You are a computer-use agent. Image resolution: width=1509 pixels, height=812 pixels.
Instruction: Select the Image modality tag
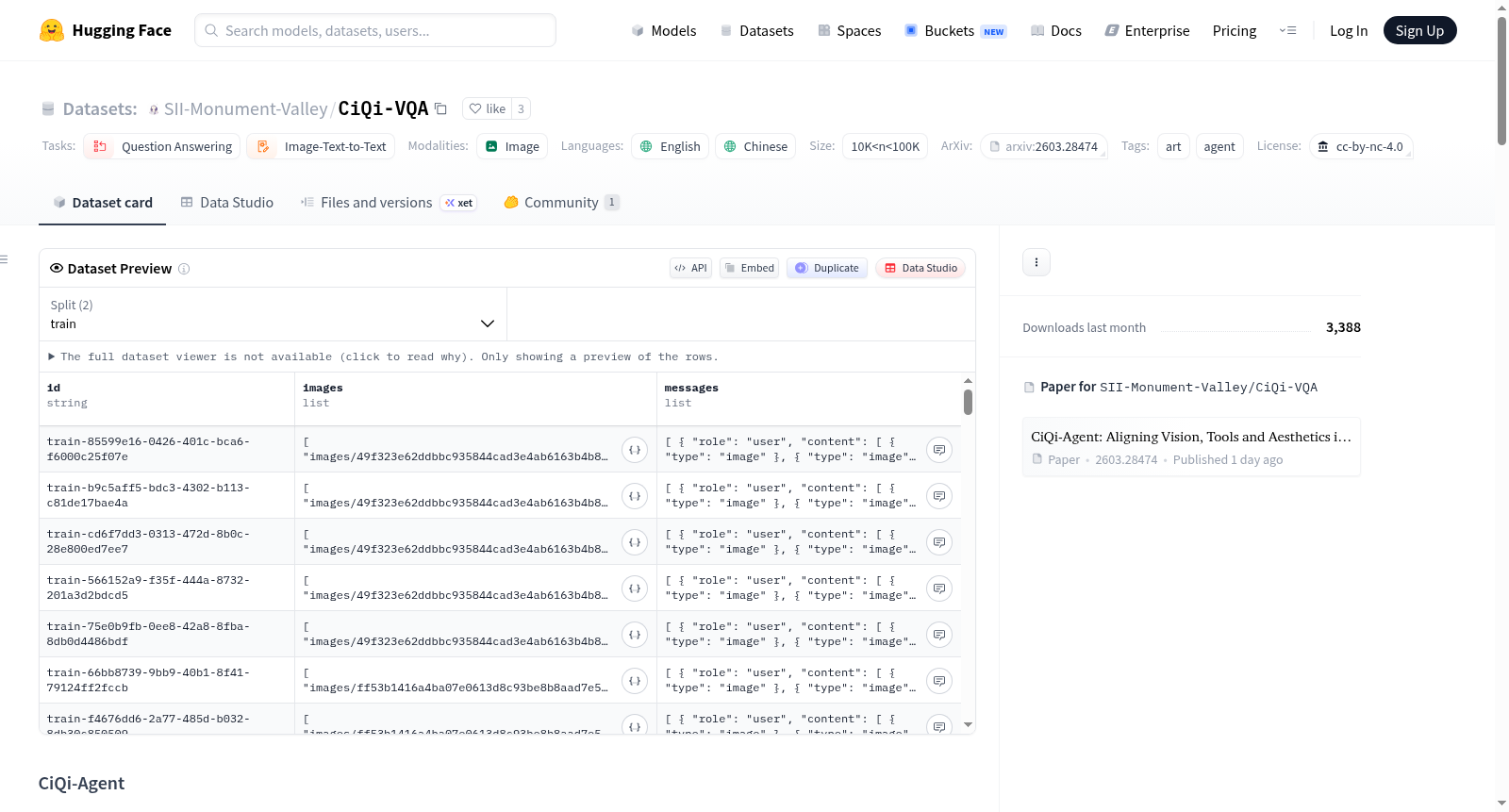(x=512, y=146)
